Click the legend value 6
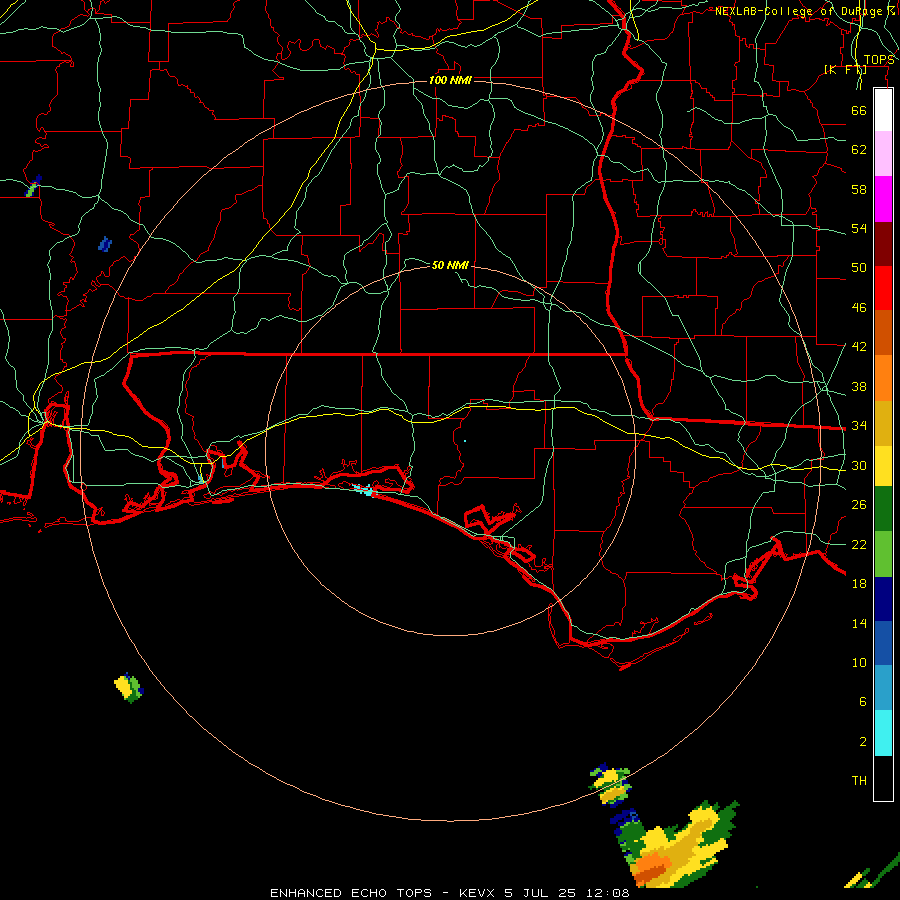The height and width of the screenshot is (900, 900). coord(863,702)
